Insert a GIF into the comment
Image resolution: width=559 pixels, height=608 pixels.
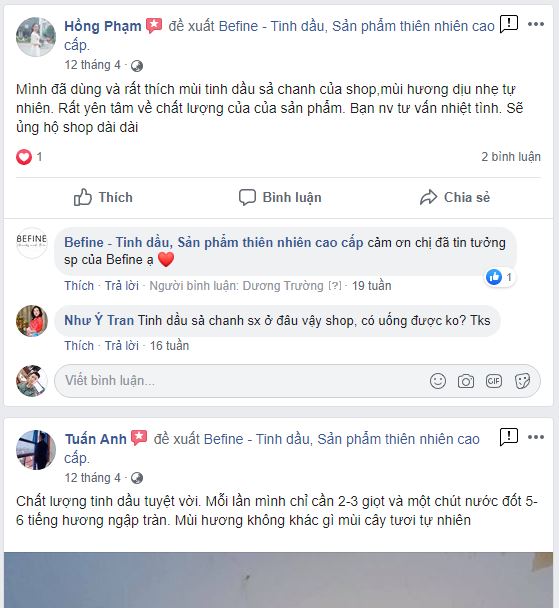(493, 381)
